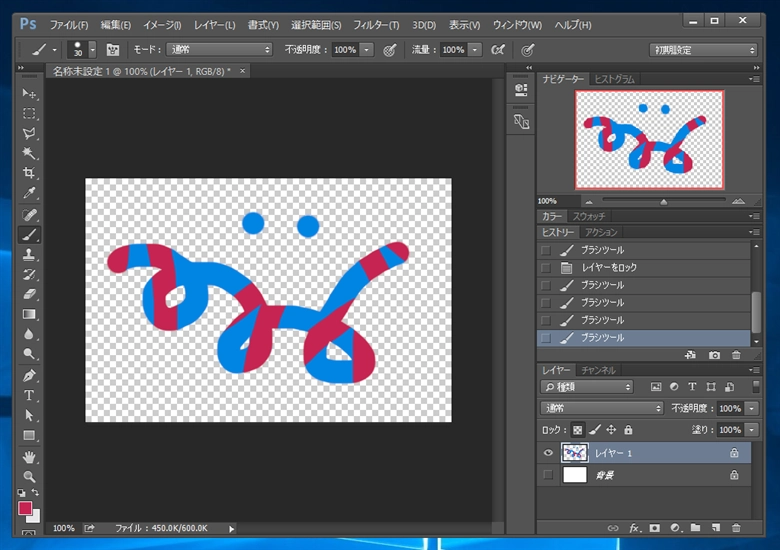Select the Hand tool
This screenshot has width=780, height=550.
29,457
